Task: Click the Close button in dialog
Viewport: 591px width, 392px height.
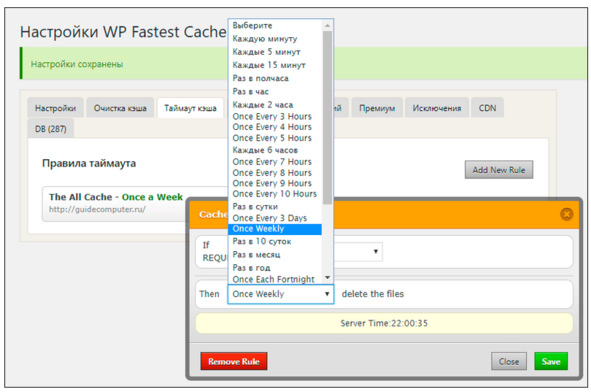Action: [x=509, y=361]
